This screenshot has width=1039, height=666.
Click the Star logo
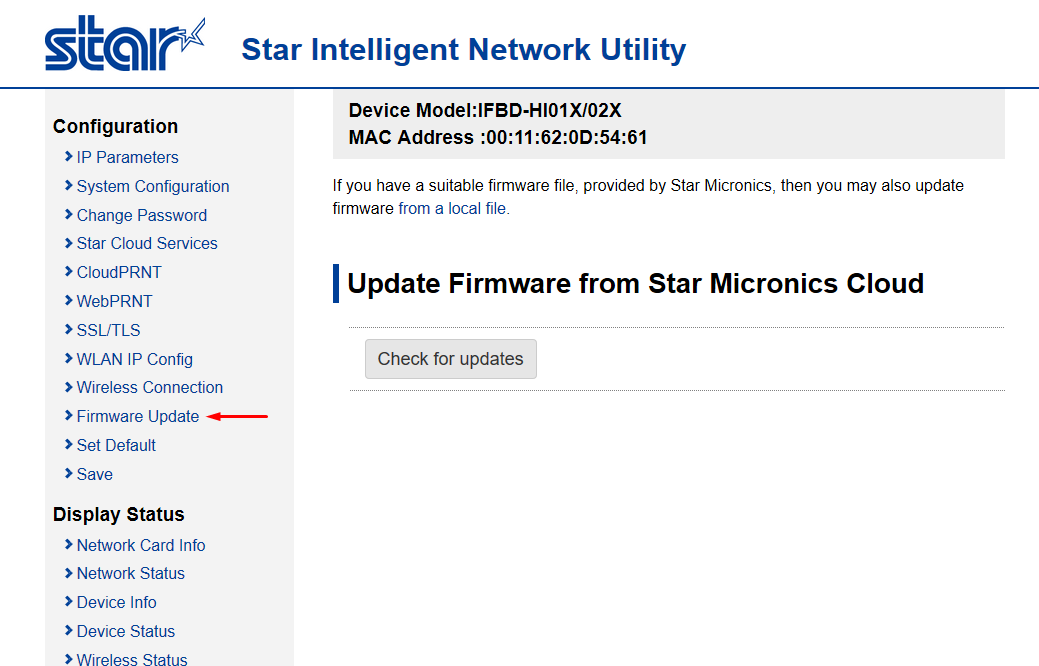coord(125,44)
